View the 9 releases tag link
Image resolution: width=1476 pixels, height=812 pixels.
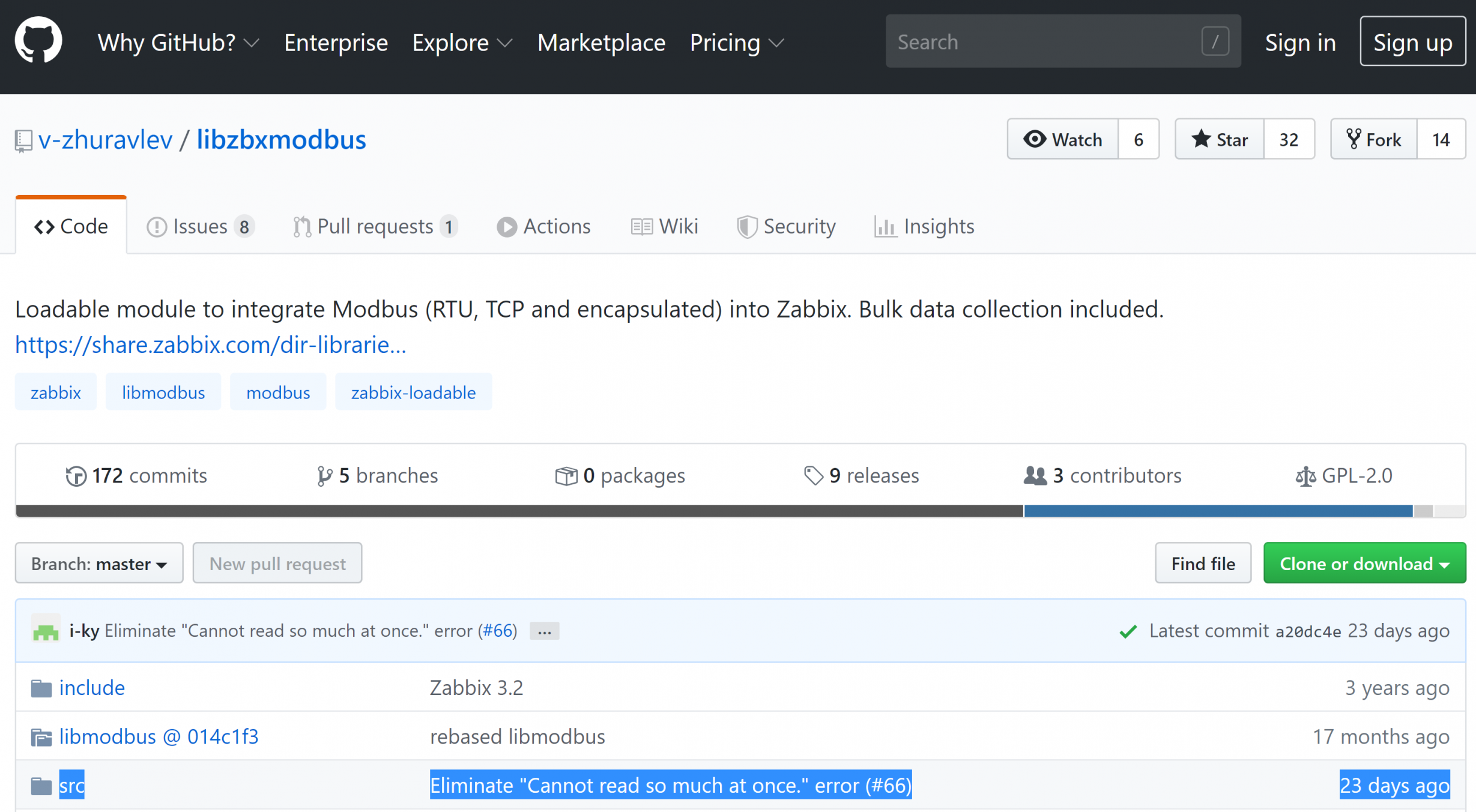[x=862, y=475]
